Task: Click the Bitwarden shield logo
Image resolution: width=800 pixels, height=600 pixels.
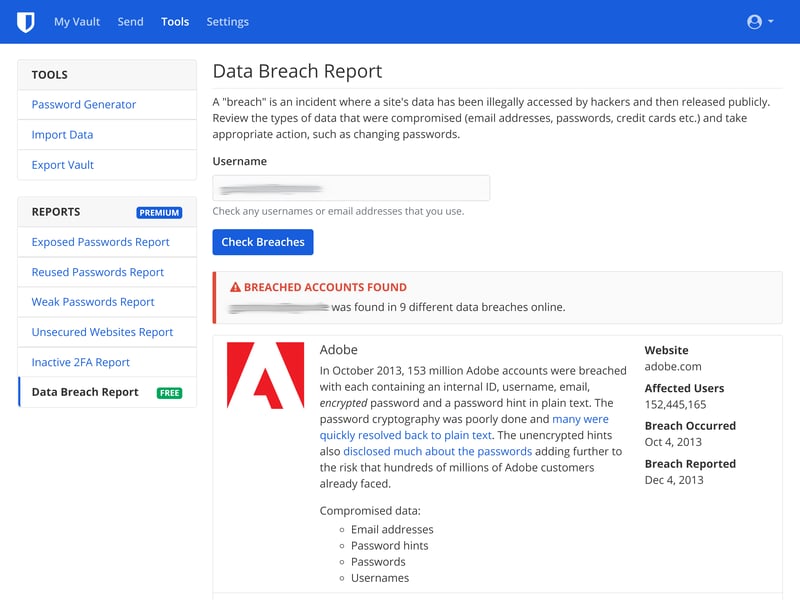Action: [x=26, y=22]
